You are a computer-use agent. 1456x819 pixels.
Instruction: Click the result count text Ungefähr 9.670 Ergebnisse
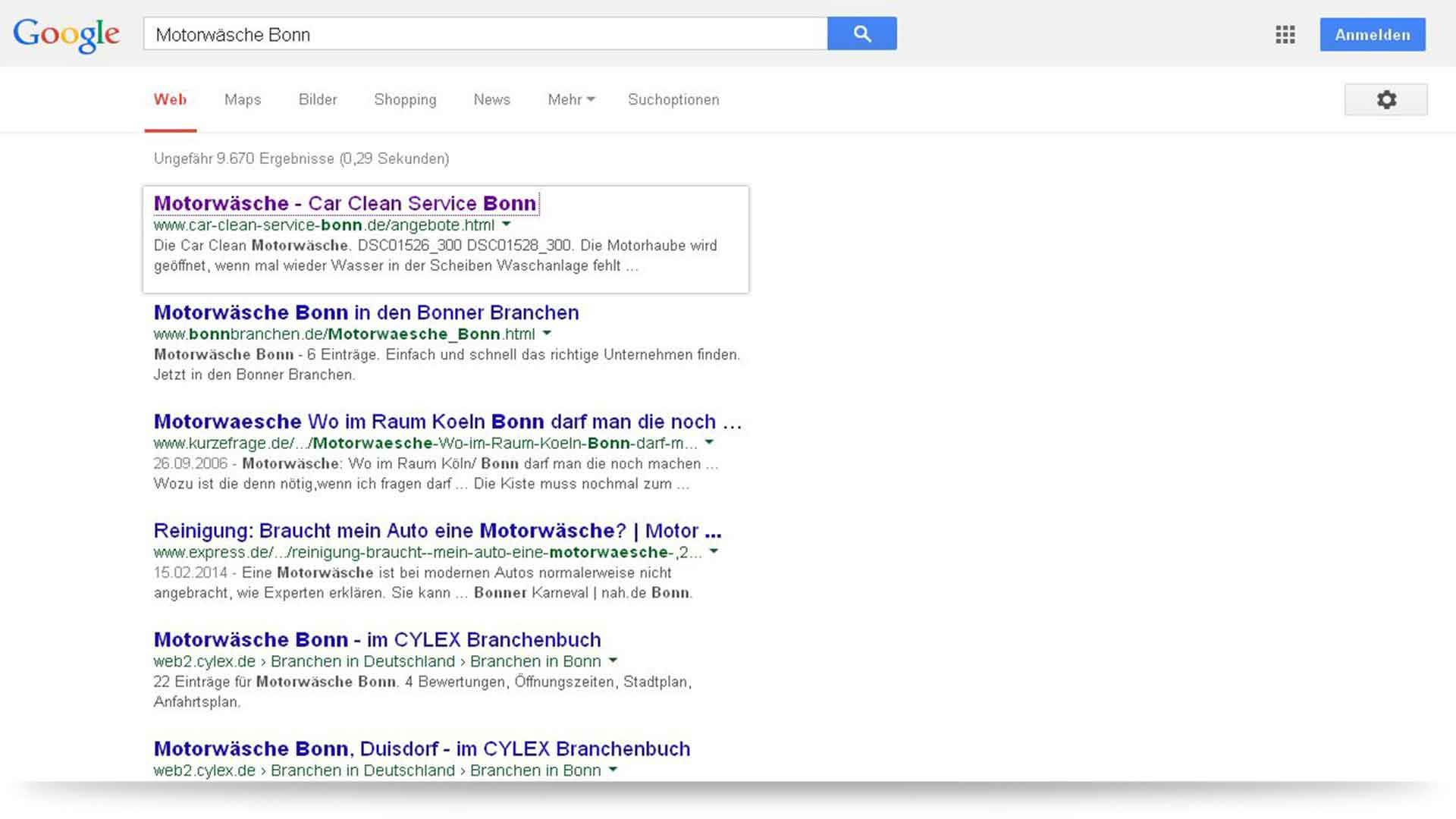[x=243, y=158]
